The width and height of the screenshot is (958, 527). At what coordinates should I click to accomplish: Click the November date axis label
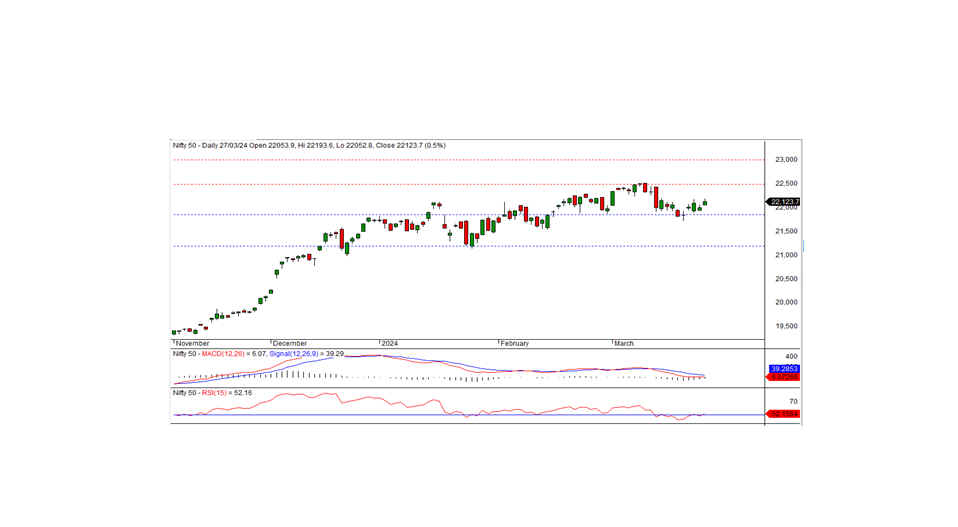(192, 344)
